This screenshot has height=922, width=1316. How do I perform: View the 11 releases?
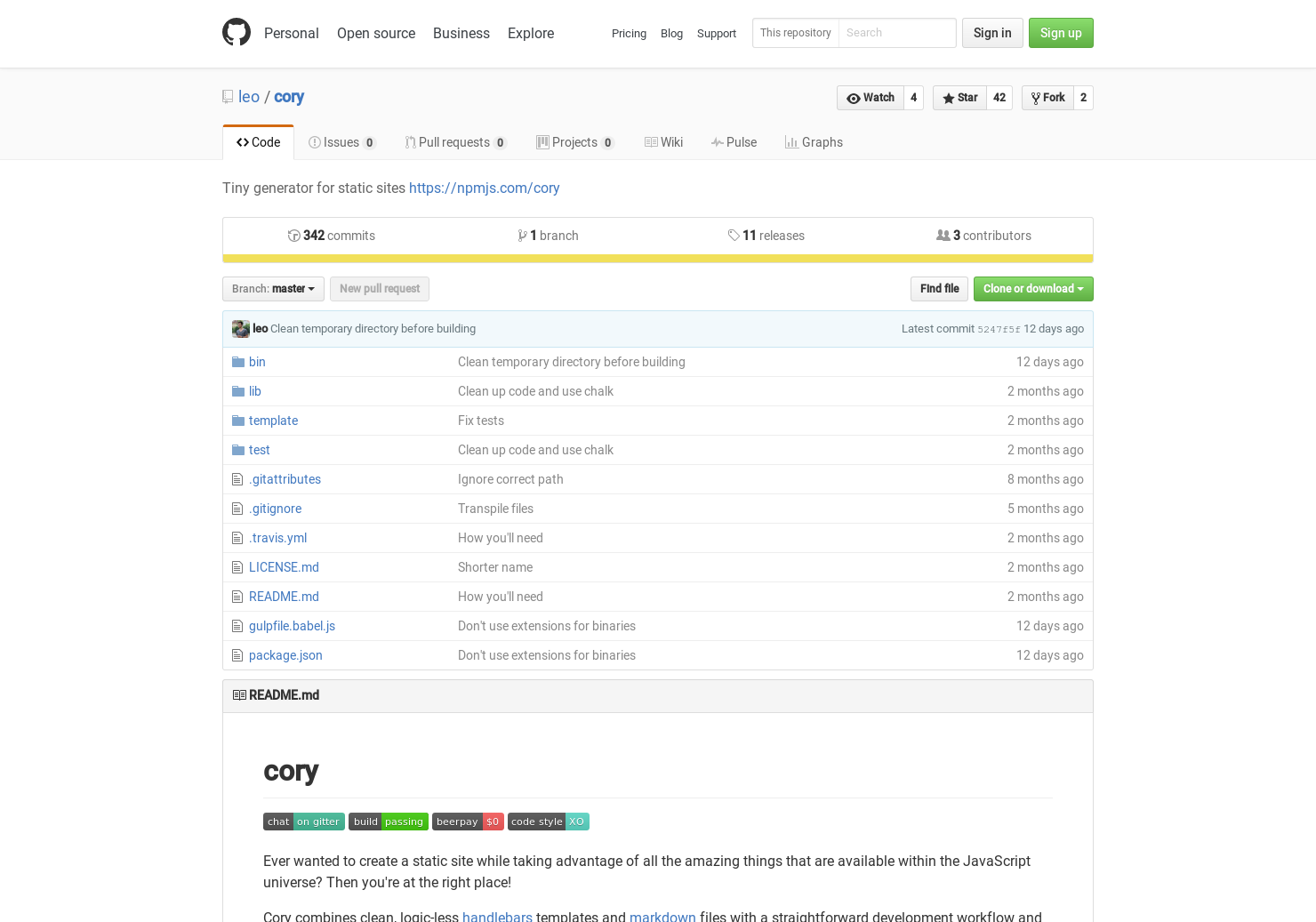coord(766,236)
